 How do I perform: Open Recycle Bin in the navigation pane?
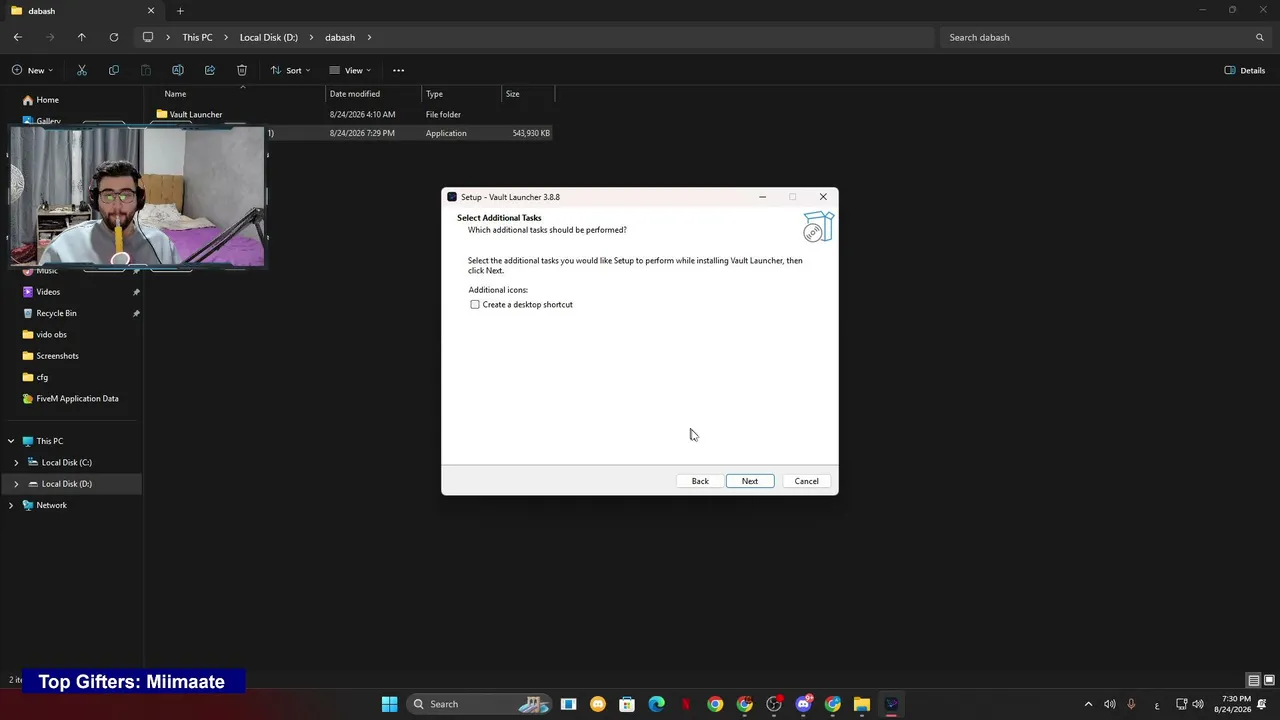(56, 313)
